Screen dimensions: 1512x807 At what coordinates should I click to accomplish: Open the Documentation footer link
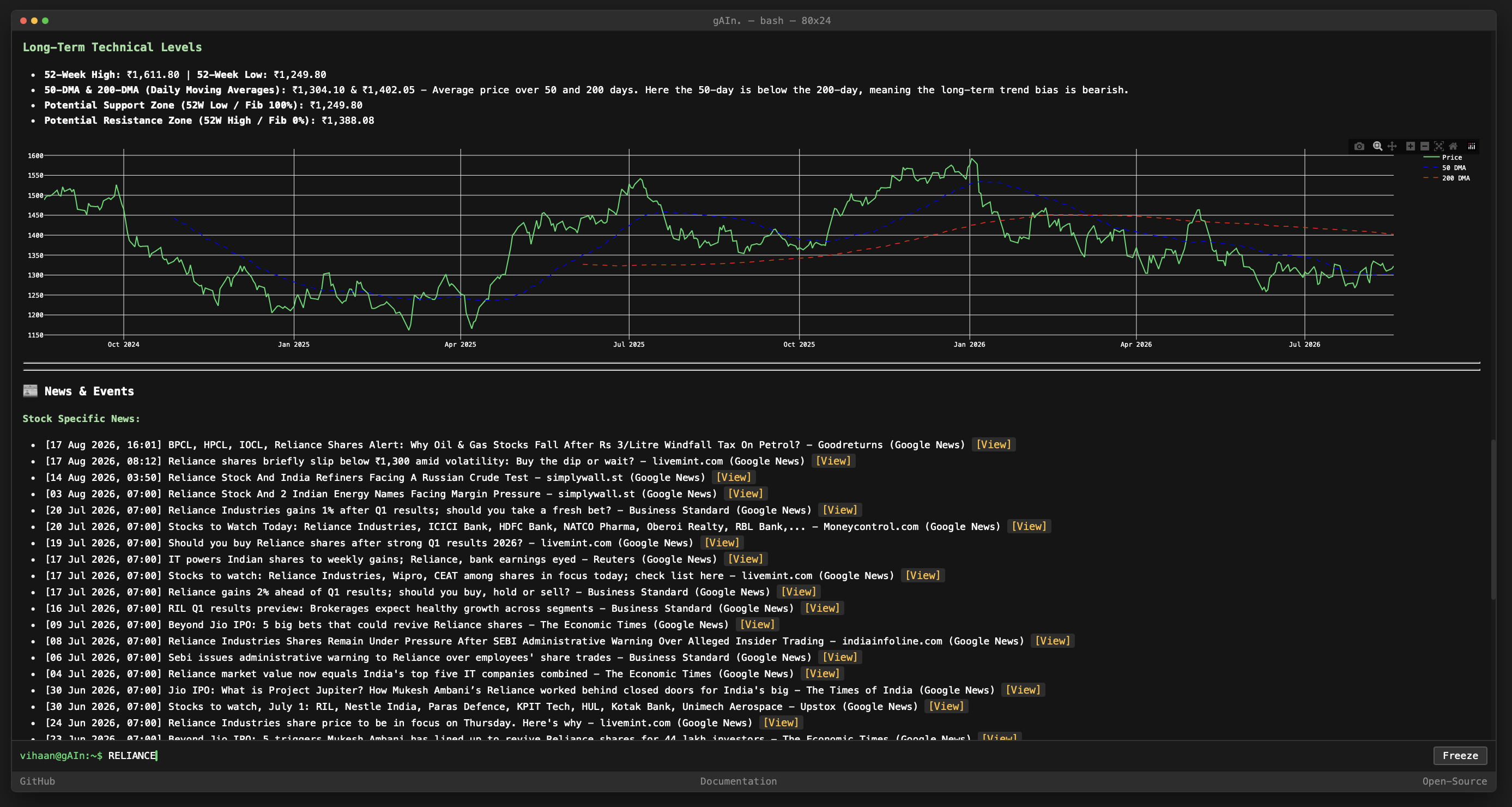click(x=739, y=781)
